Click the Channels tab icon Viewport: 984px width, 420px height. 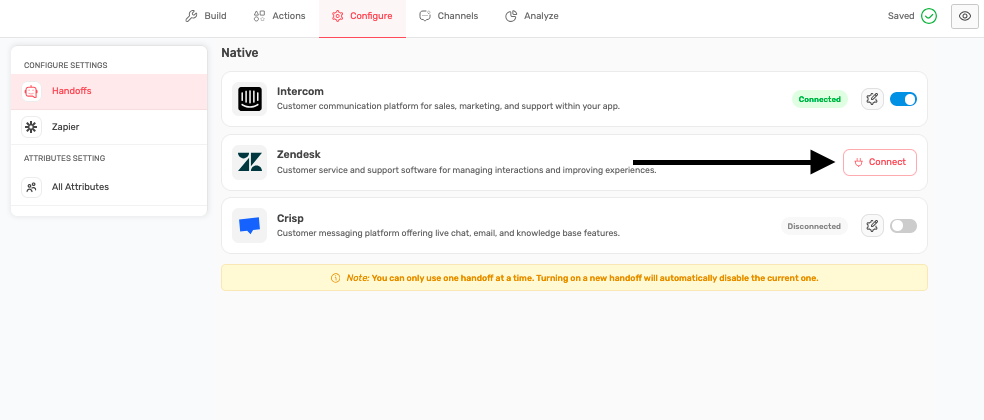pos(425,16)
